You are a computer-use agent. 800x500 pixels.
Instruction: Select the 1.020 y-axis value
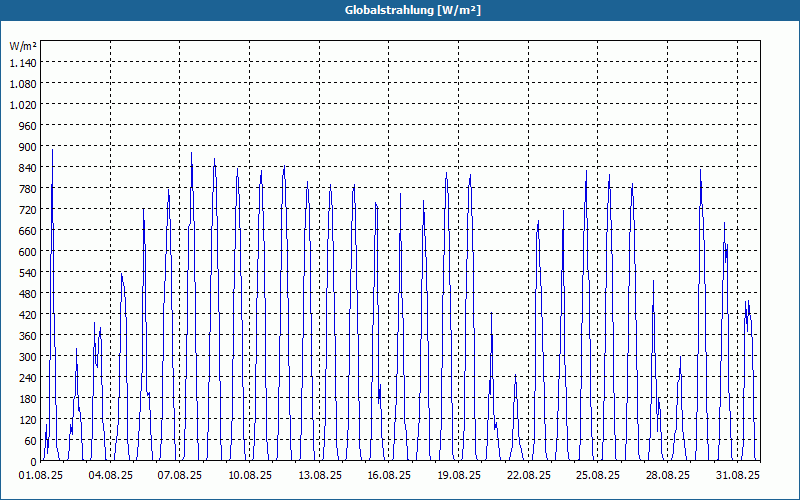[x=23, y=105]
